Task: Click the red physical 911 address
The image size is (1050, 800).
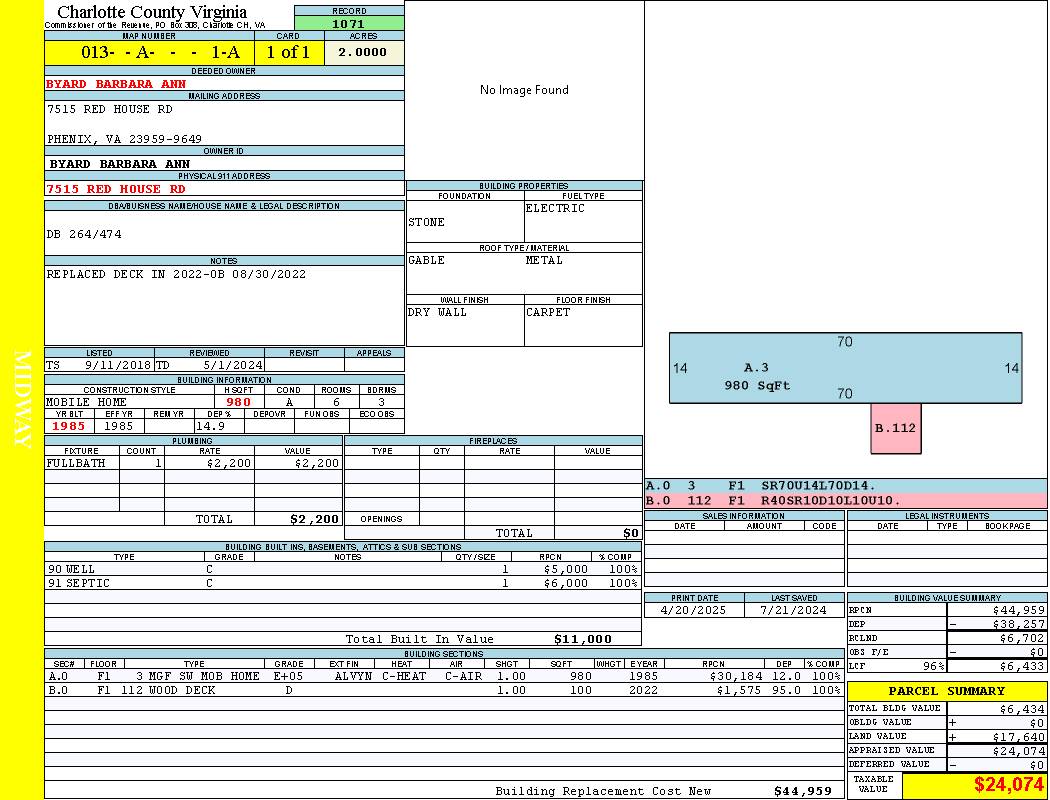Action: [116, 189]
